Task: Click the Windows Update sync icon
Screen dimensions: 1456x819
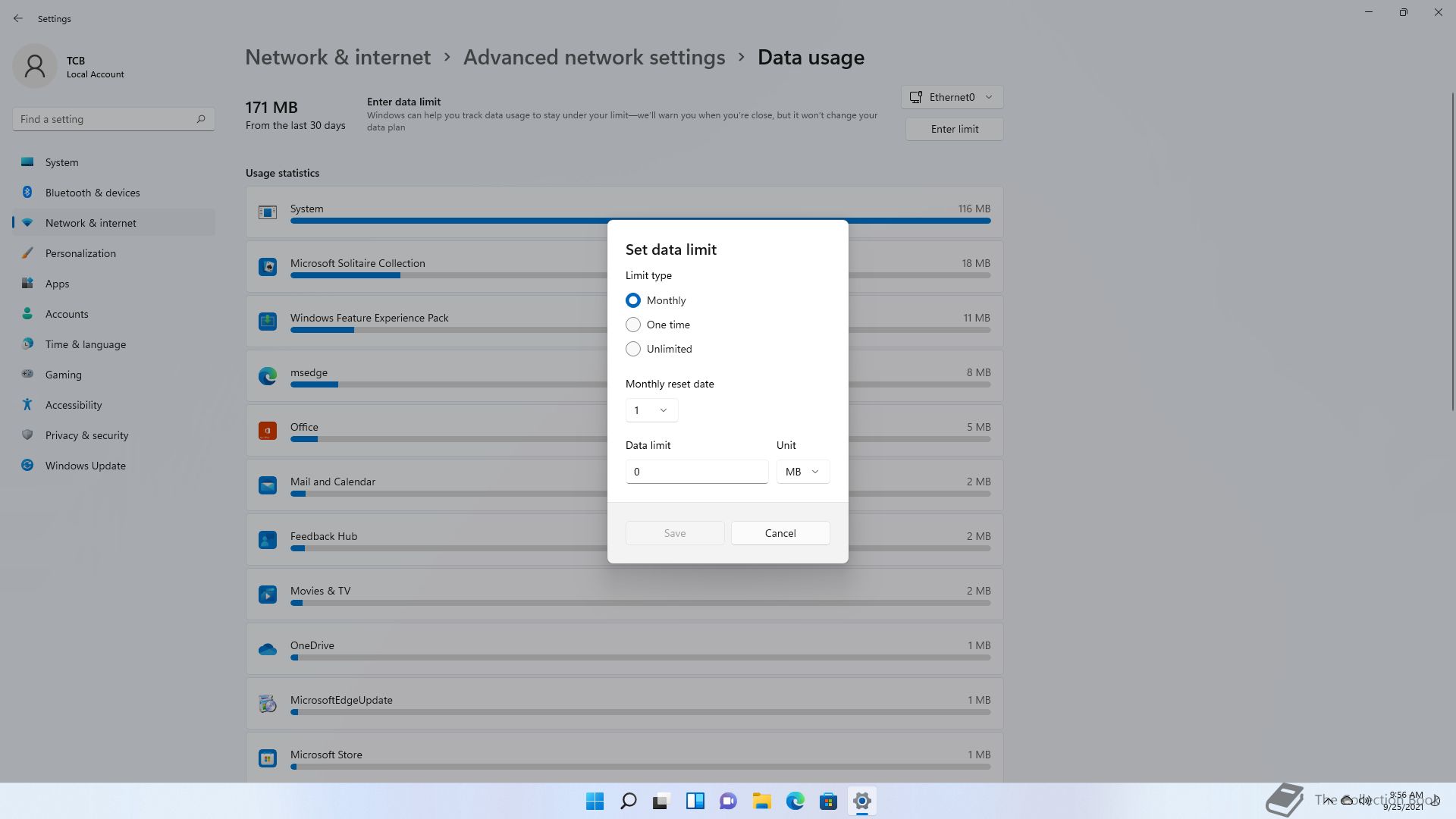Action: 27,465
